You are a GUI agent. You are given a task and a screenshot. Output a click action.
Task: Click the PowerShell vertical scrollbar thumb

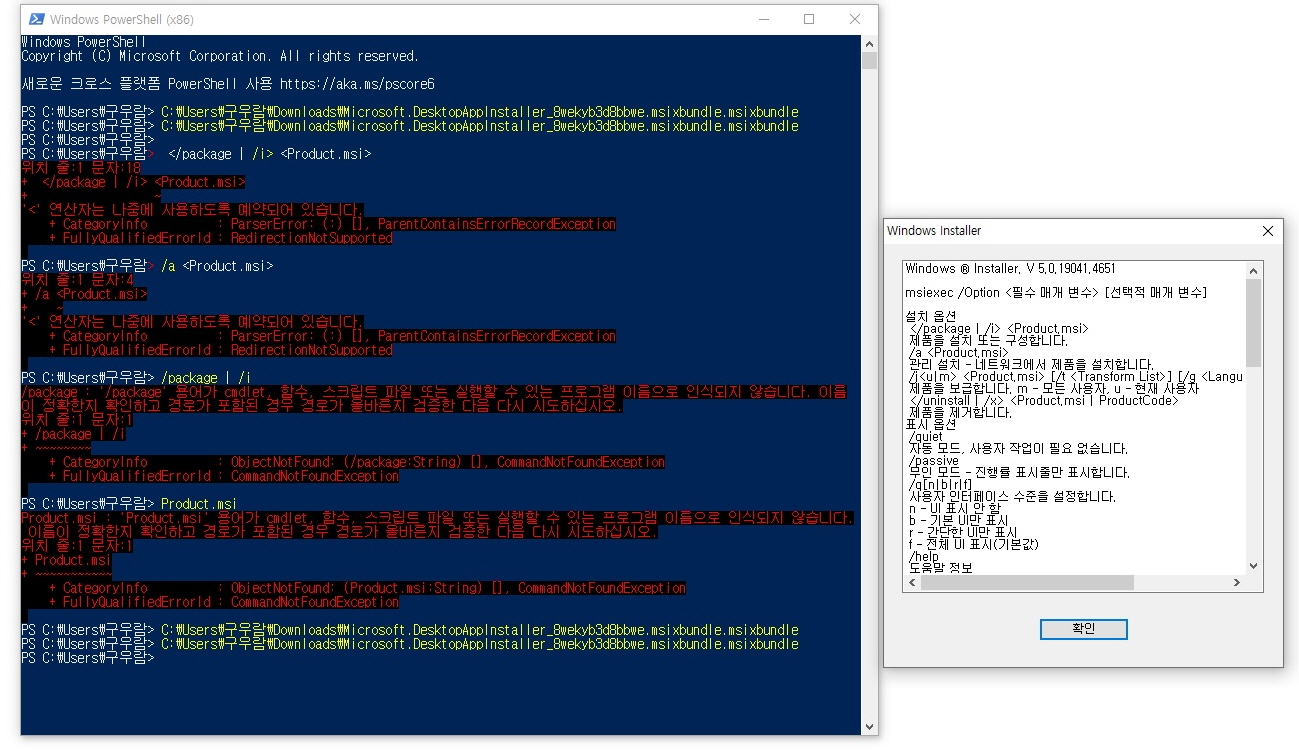[x=869, y=60]
